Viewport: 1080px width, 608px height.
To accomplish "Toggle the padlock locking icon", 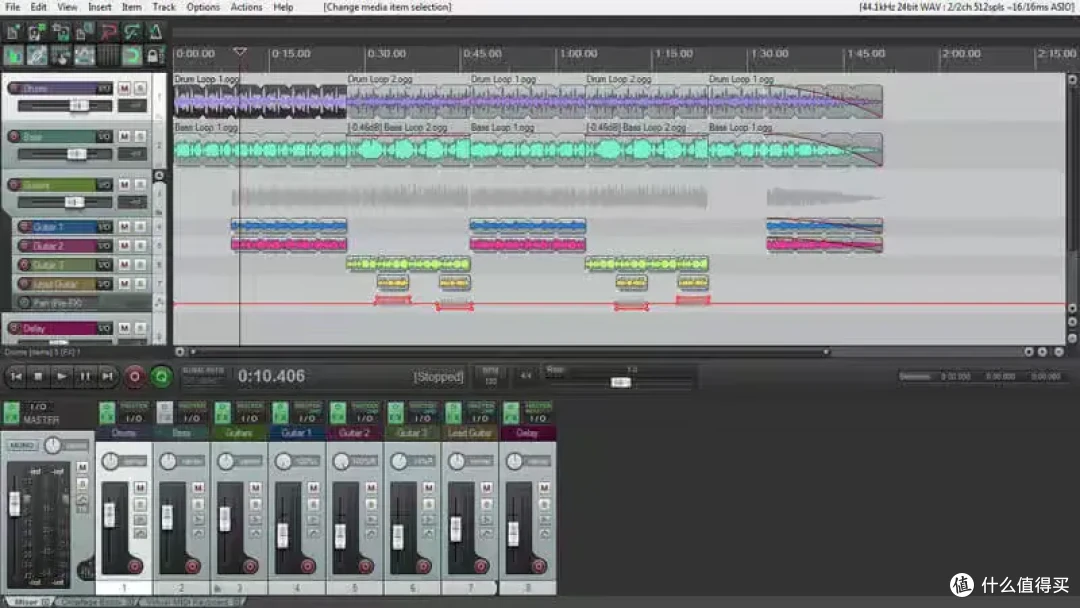I will coord(154,55).
